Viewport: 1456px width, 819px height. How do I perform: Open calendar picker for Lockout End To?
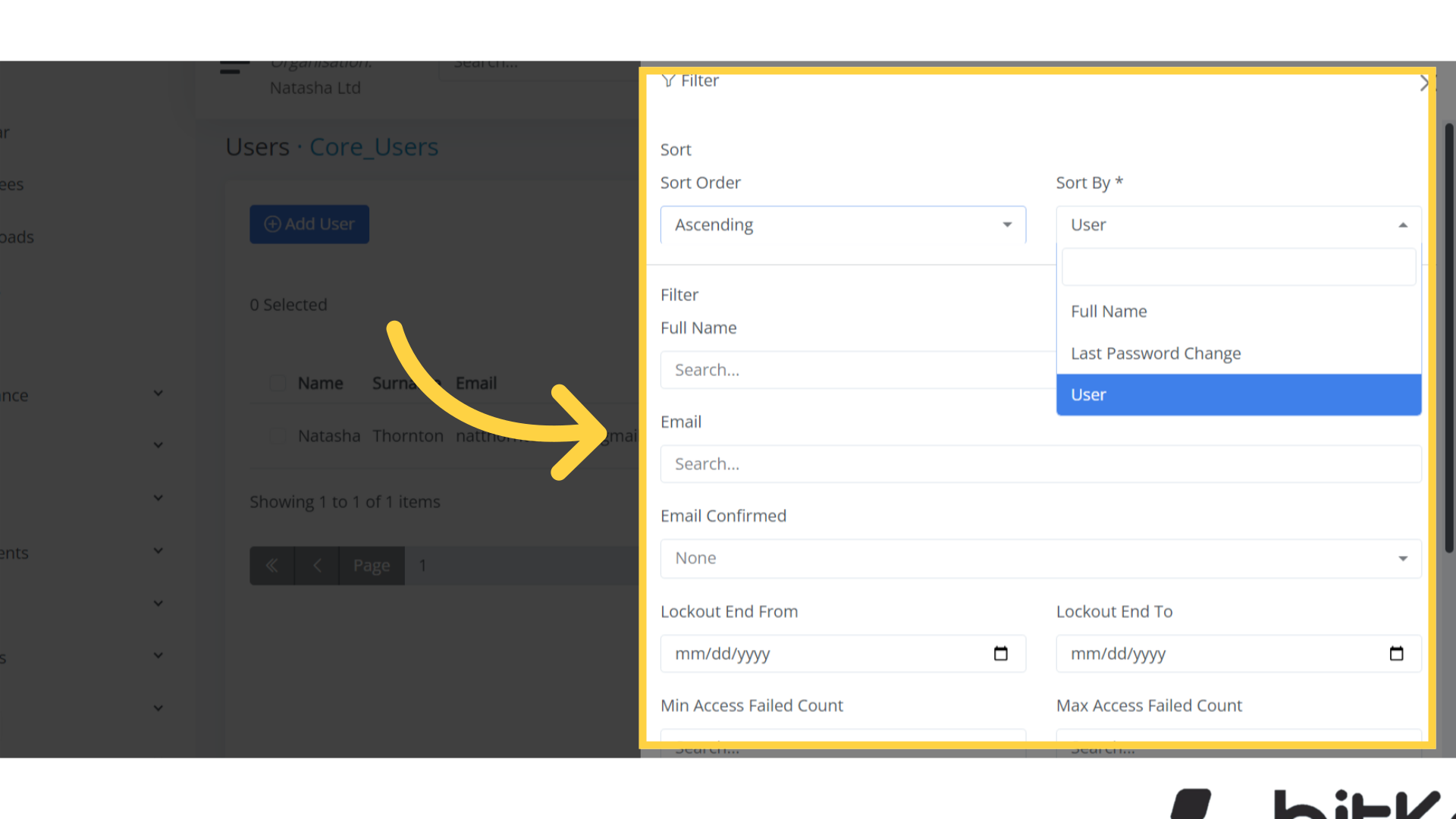(1397, 654)
